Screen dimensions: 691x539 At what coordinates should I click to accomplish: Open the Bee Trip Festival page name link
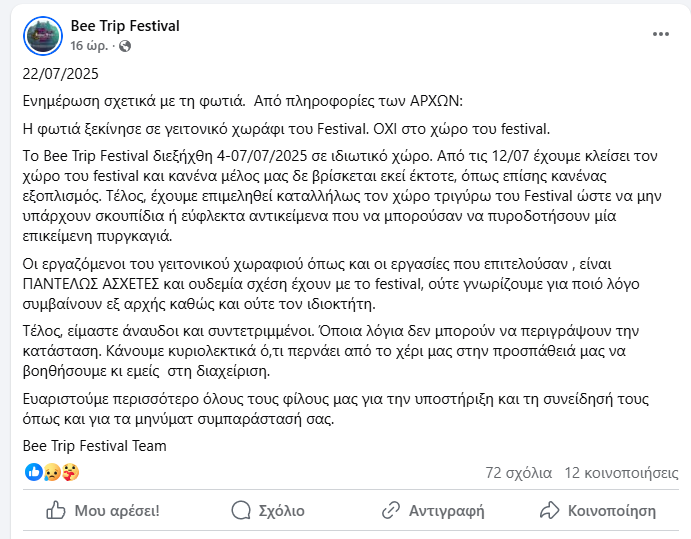tap(125, 25)
